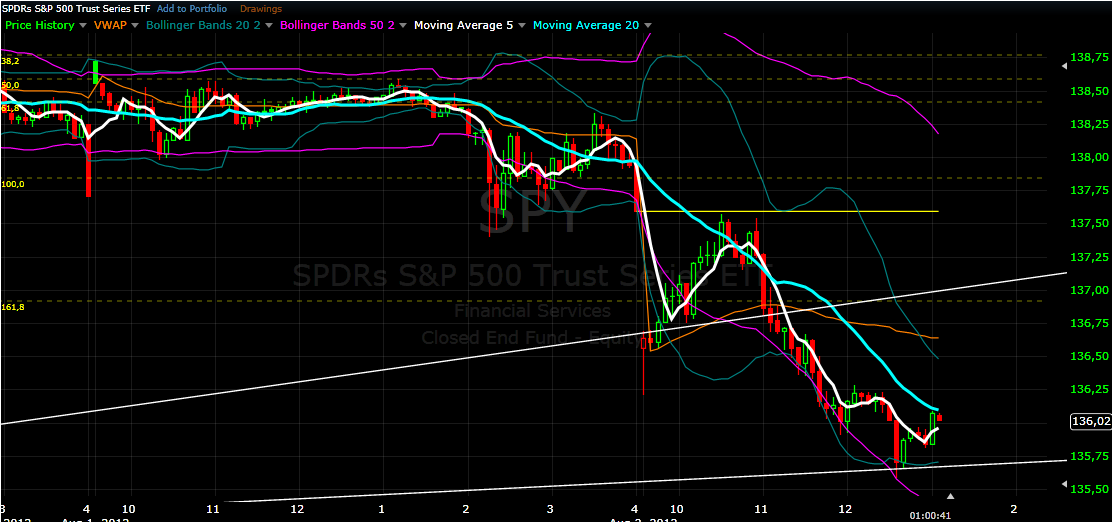Select the Bollinger Bands 20 2 label
Image resolution: width=1113 pixels, height=523 pixels.
tap(202, 25)
